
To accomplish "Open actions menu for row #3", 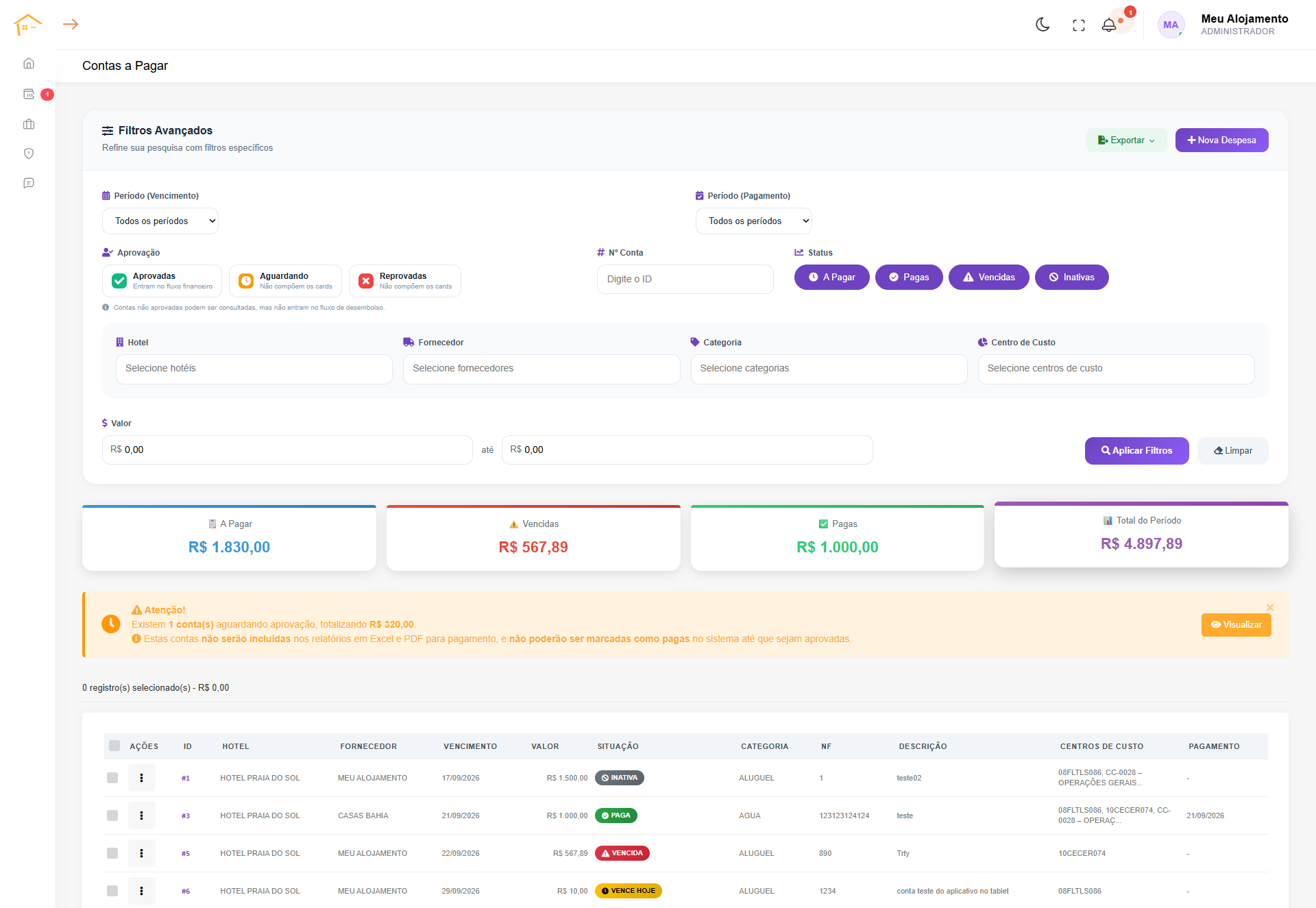I will point(142,815).
